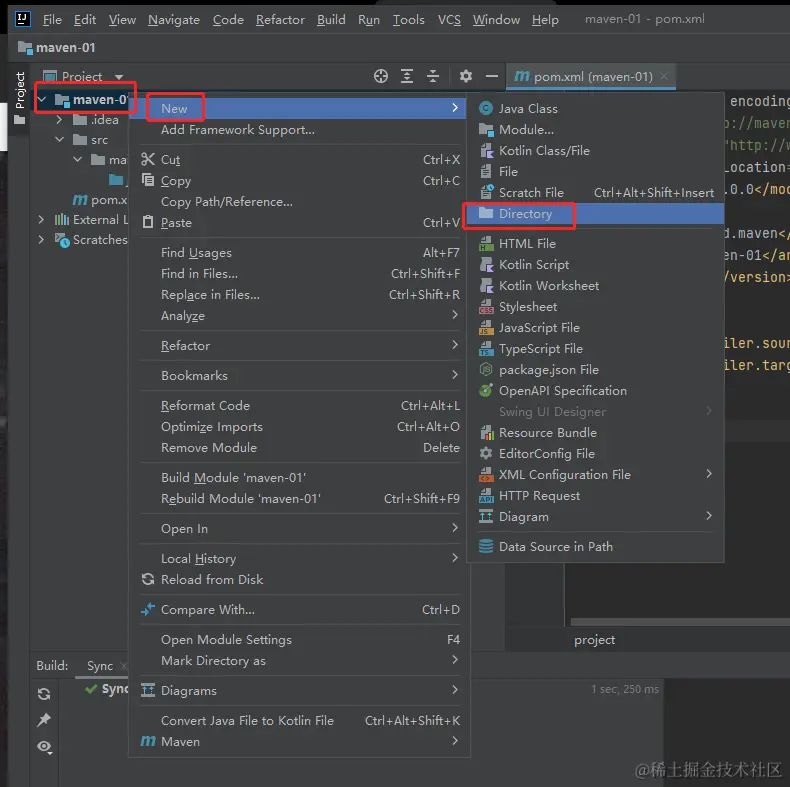Click the Build resync arrows icon
The height and width of the screenshot is (787, 790).
coord(44,694)
